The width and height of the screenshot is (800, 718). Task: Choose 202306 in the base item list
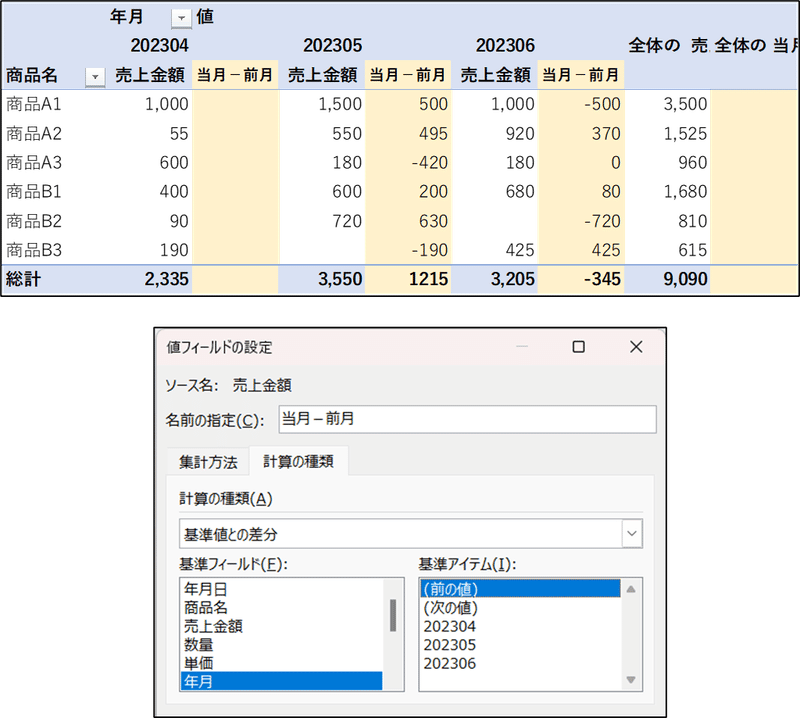pyautogui.click(x=520, y=663)
